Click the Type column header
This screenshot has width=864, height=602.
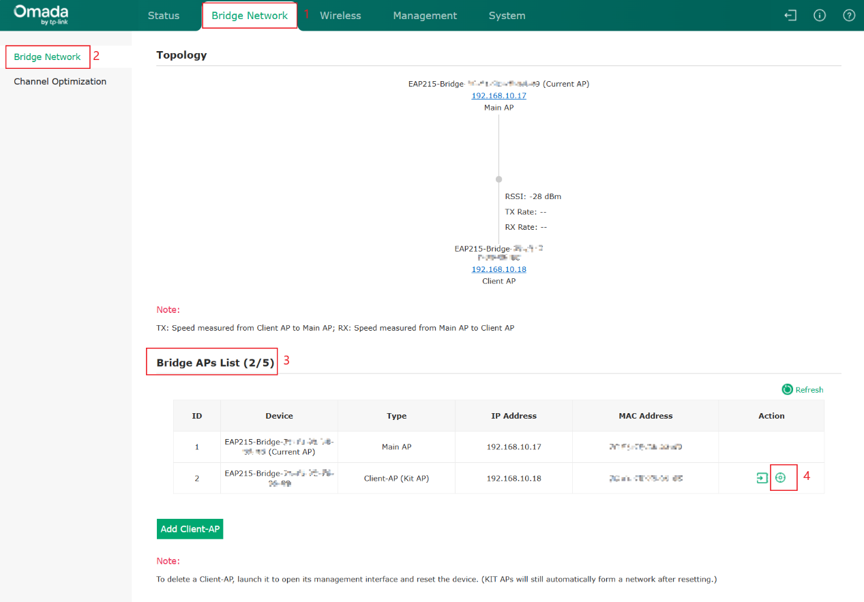[397, 416]
